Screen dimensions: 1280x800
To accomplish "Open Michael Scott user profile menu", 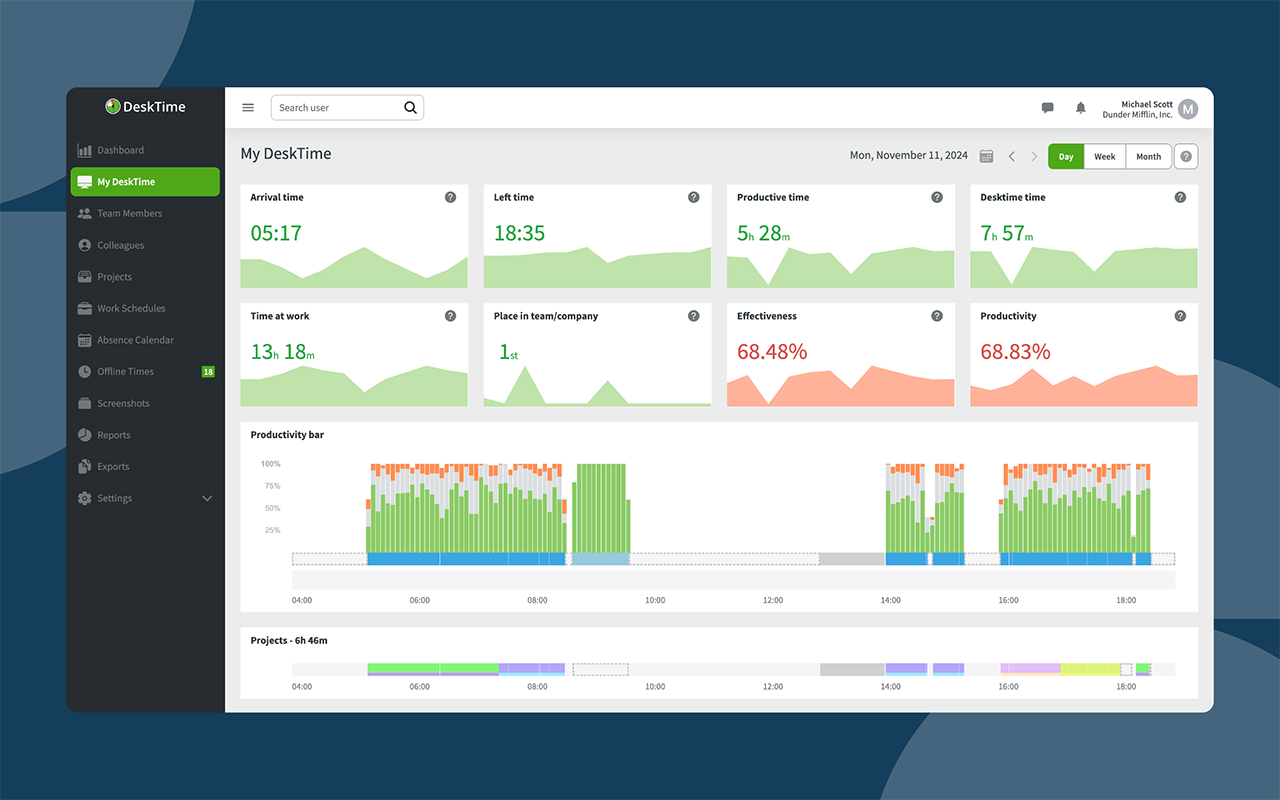I will click(1187, 109).
